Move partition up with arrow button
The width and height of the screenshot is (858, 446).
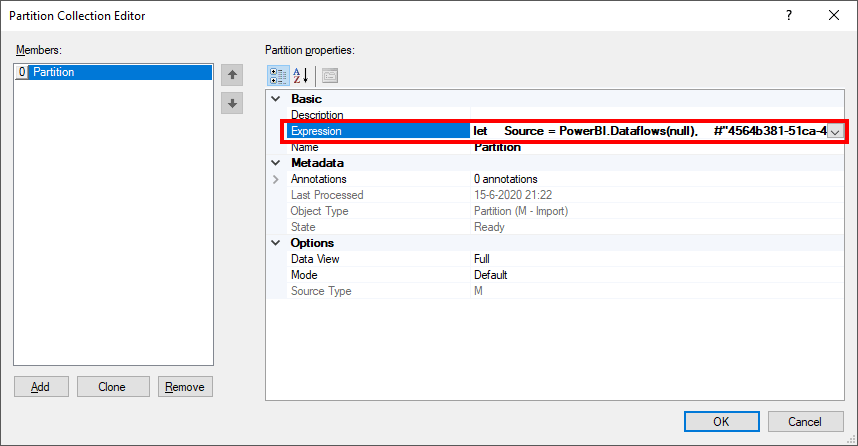[233, 75]
